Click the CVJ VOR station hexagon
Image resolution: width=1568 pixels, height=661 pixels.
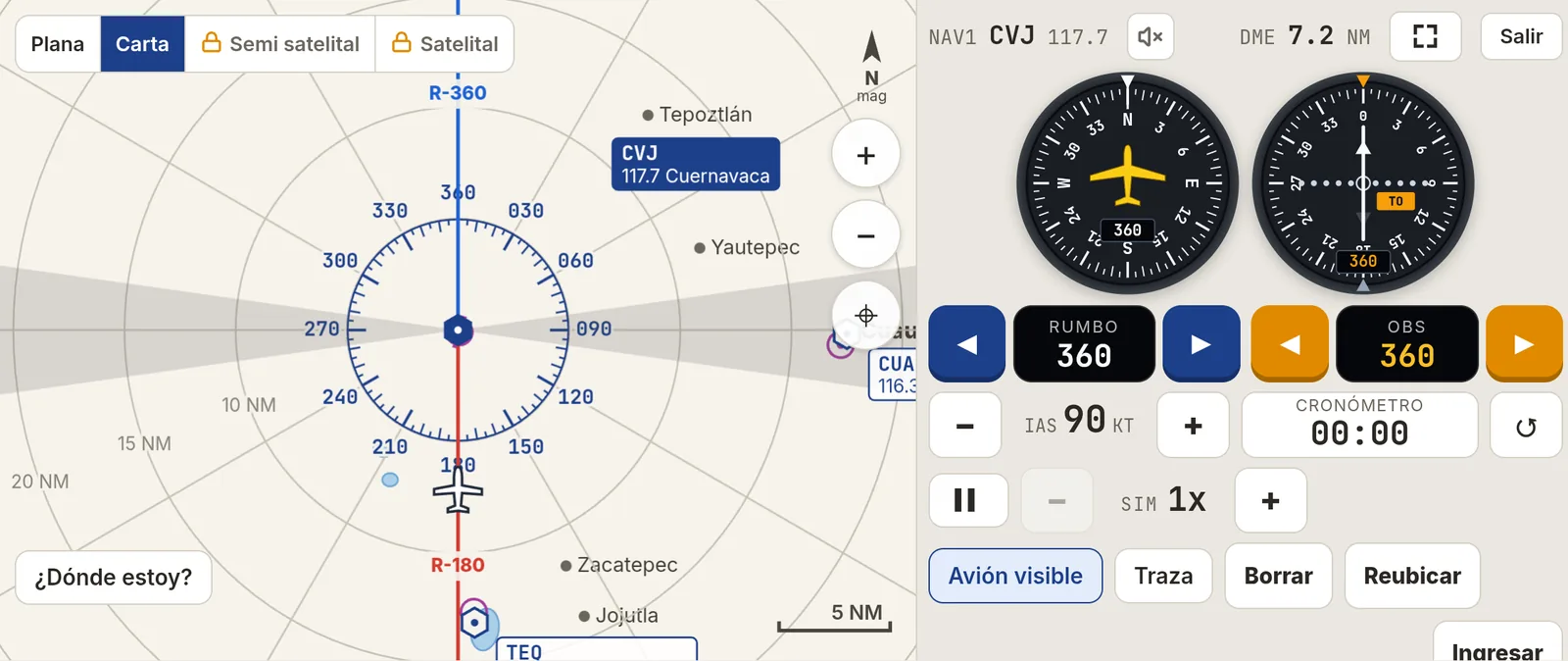click(x=458, y=330)
